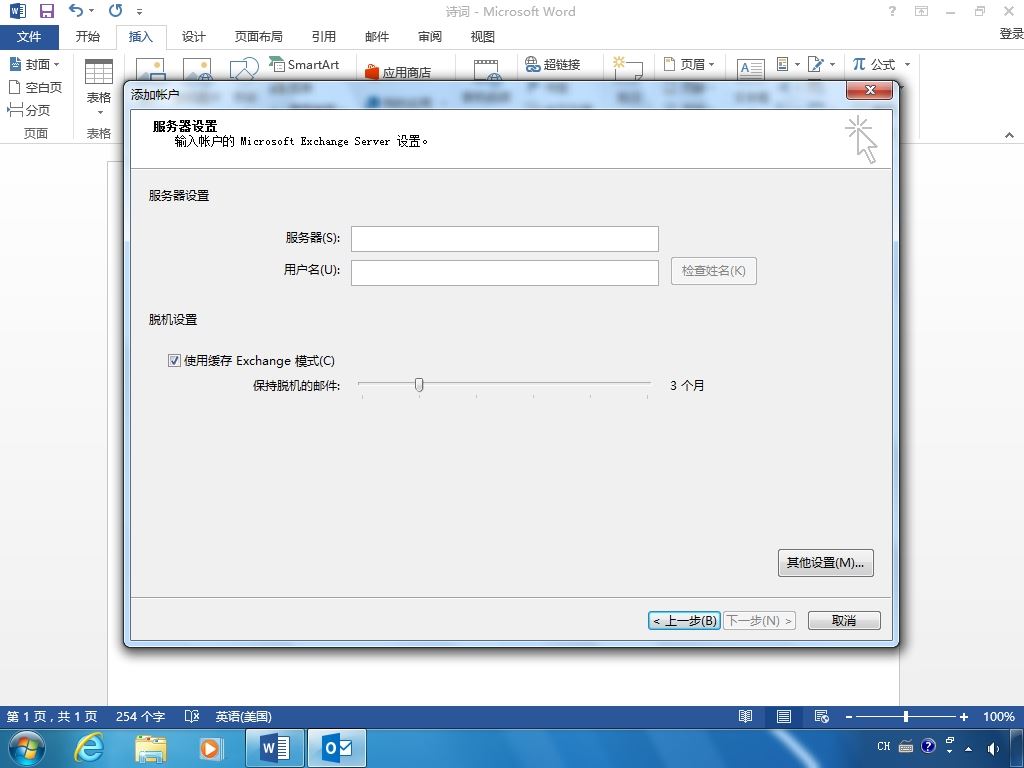
Task: Click the Outlook taskbar icon
Action: coord(337,748)
